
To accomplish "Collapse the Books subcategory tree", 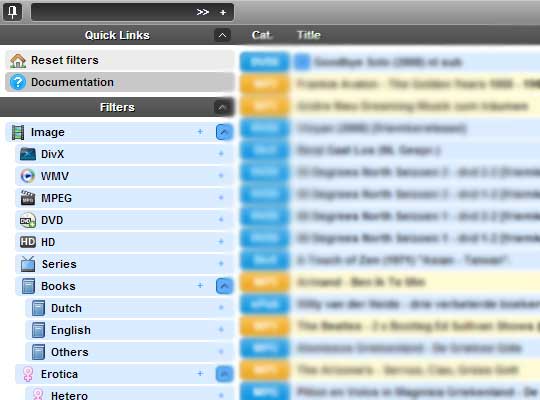I will pyautogui.click(x=224, y=286).
